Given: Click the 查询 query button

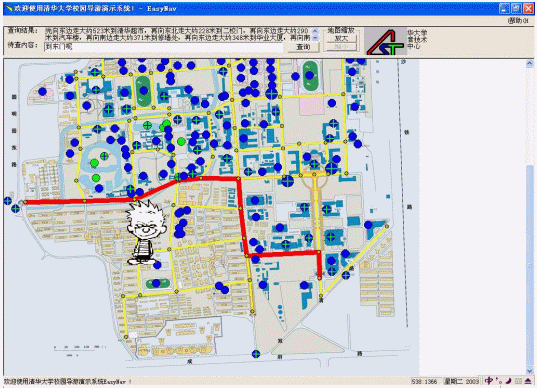Looking at the screenshot, I should 303,47.
